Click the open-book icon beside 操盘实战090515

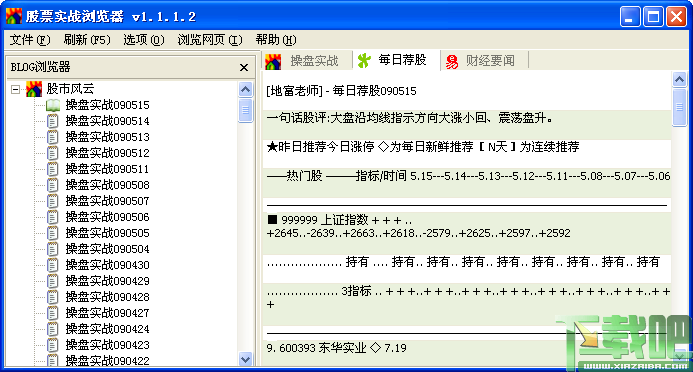click(x=53, y=105)
